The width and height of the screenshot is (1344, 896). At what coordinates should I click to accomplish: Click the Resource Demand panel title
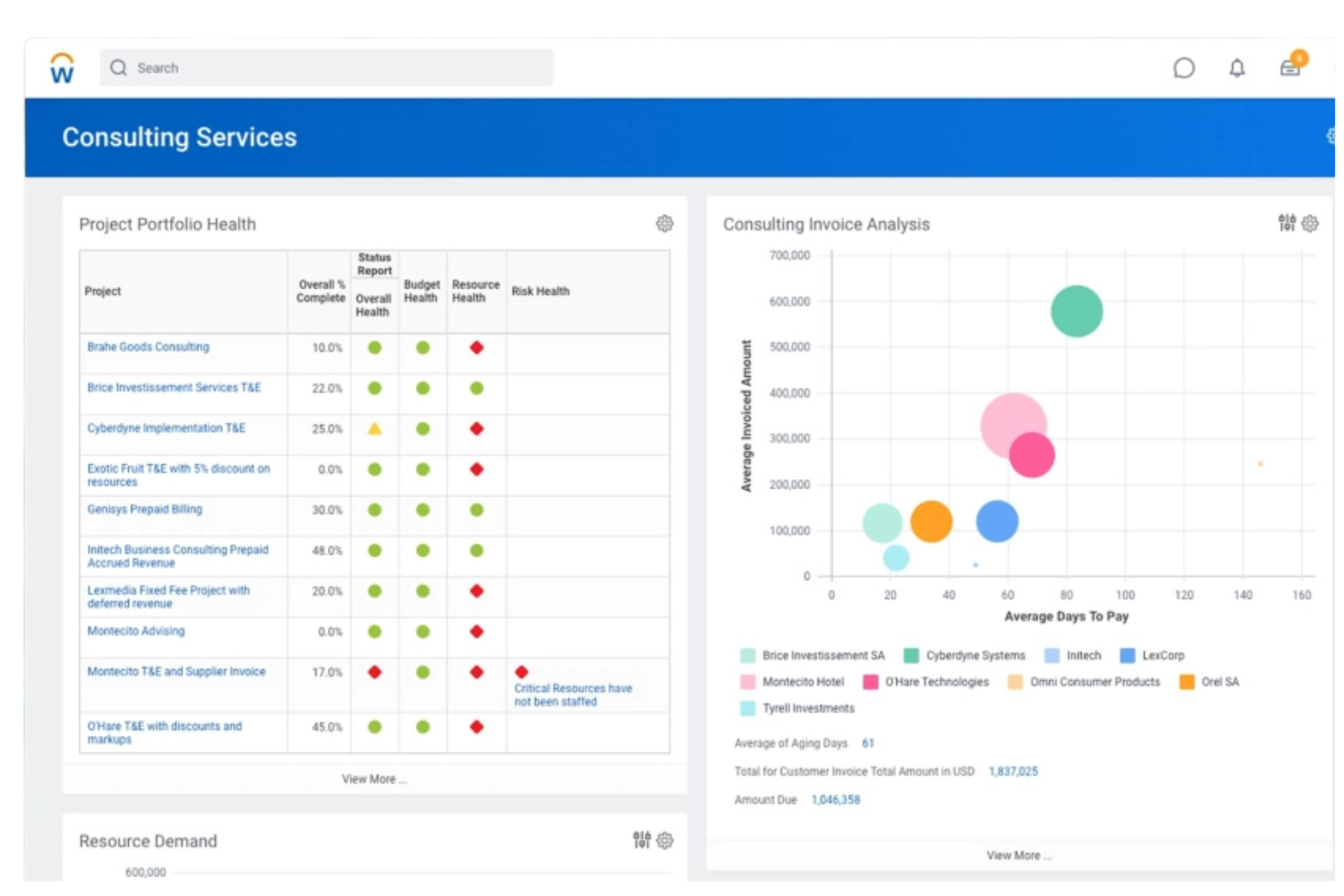(x=148, y=841)
